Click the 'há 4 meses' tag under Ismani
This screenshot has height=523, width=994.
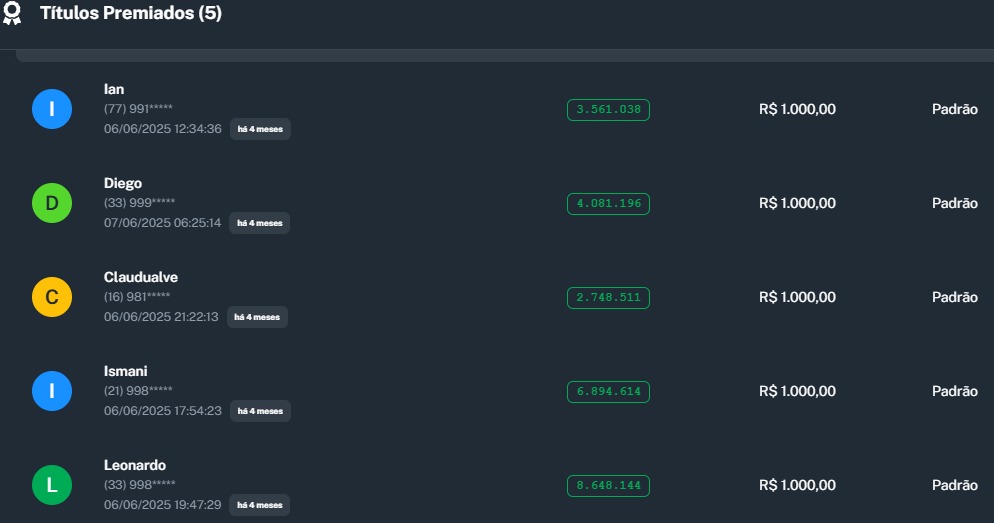pyautogui.click(x=260, y=411)
